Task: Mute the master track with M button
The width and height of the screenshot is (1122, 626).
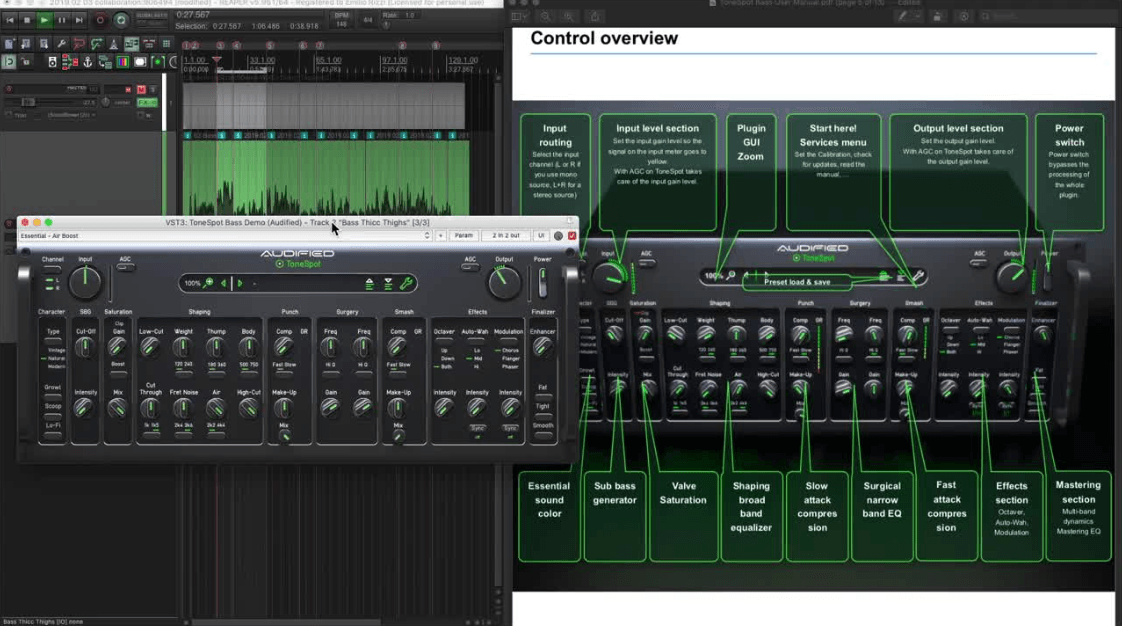Action: (141, 89)
